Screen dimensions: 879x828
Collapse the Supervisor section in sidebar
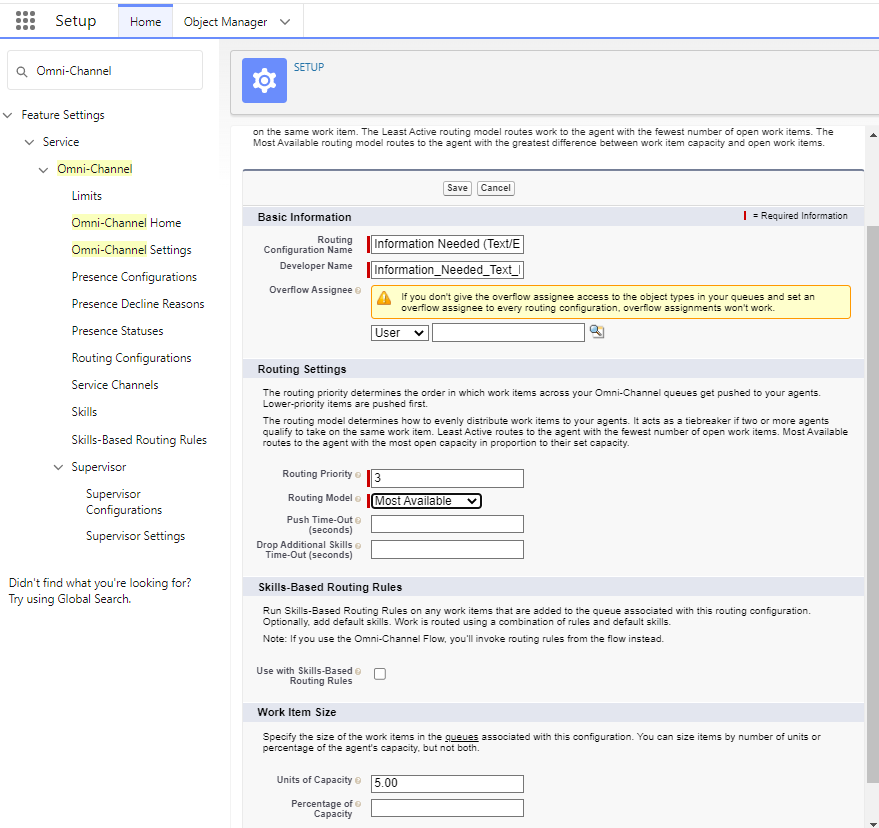coord(59,467)
